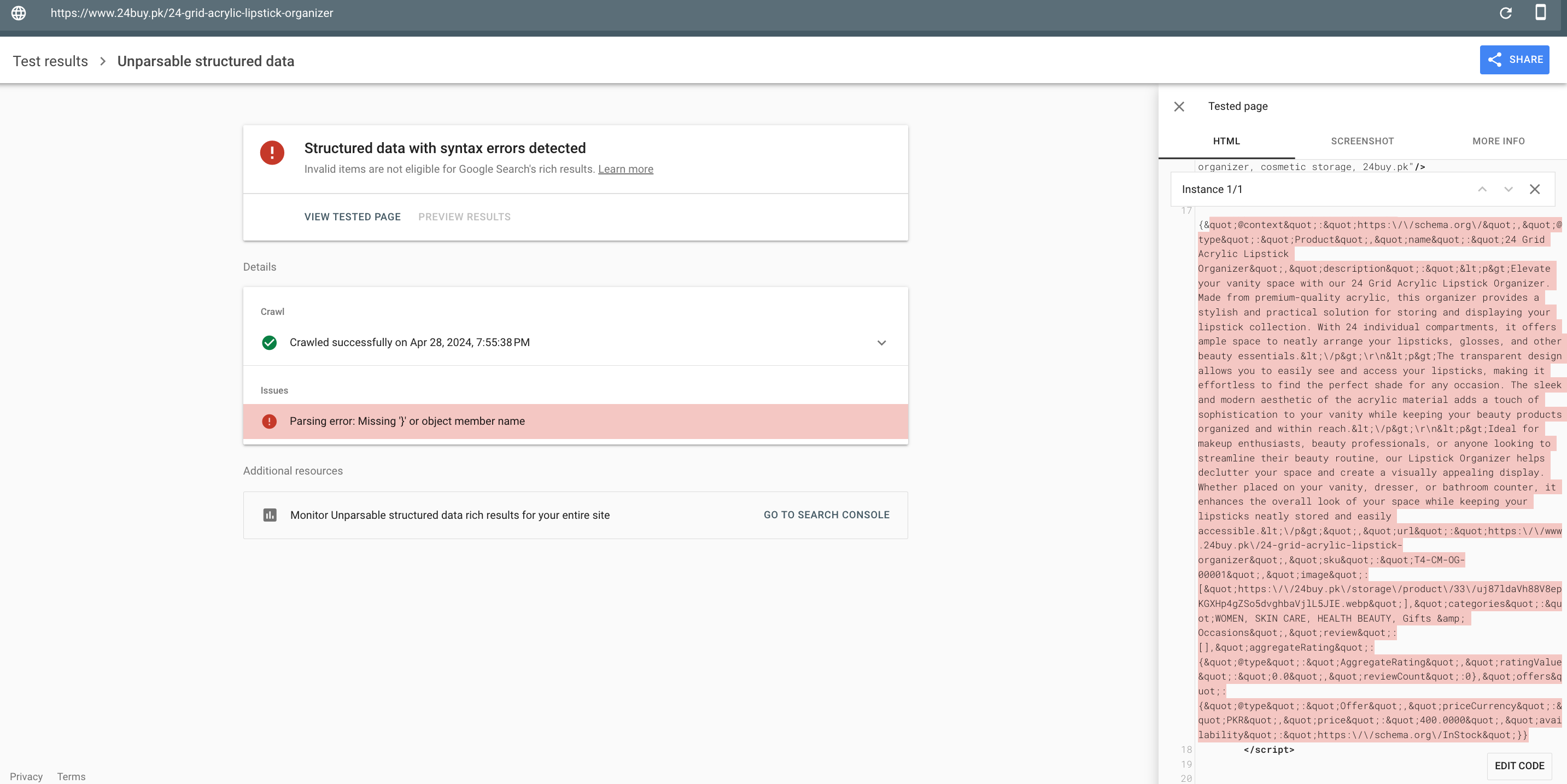
Task: Select the Parsing error issue row
Action: coord(575,421)
